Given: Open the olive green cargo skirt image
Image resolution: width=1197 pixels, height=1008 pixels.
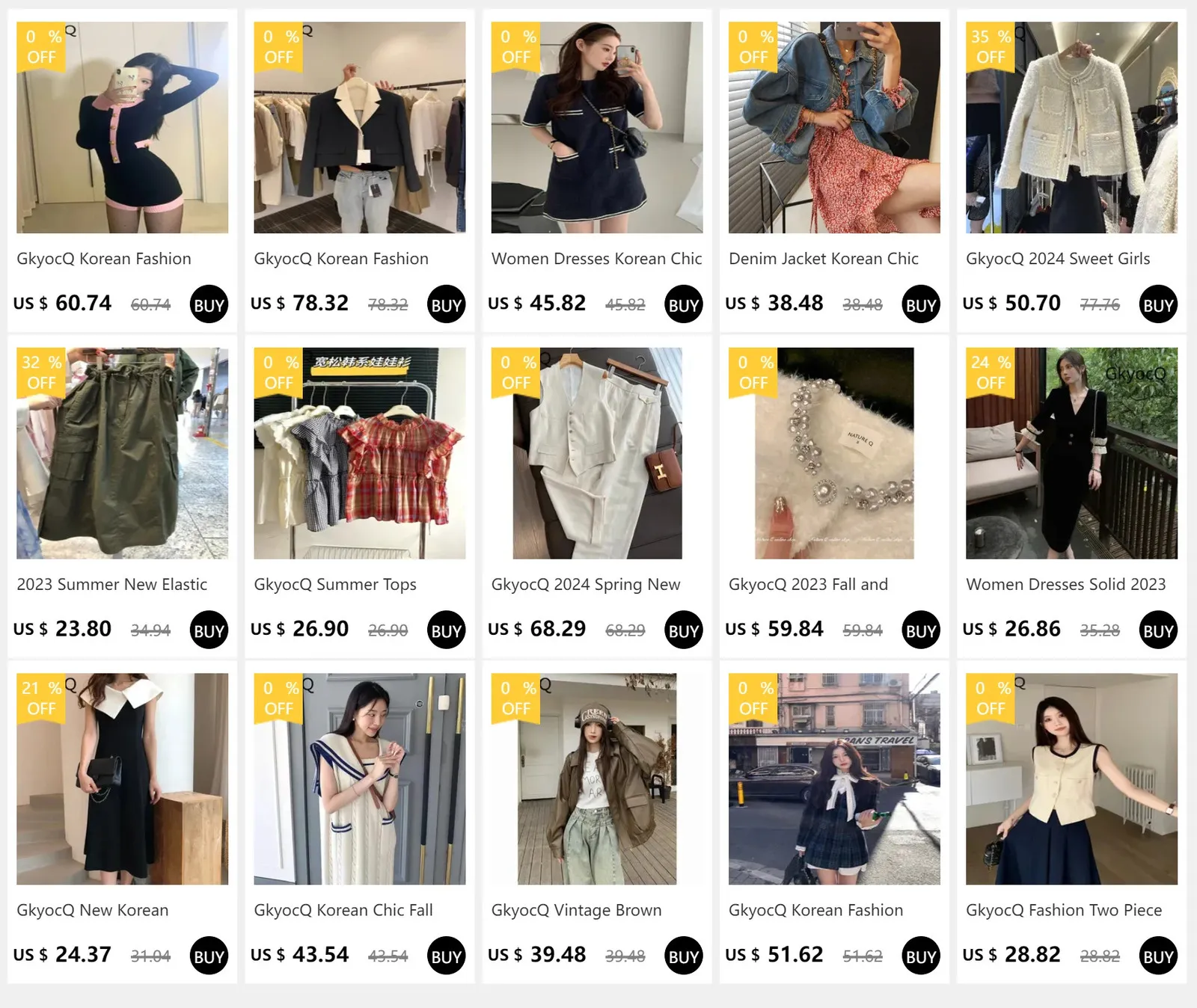Looking at the screenshot, I should [123, 453].
